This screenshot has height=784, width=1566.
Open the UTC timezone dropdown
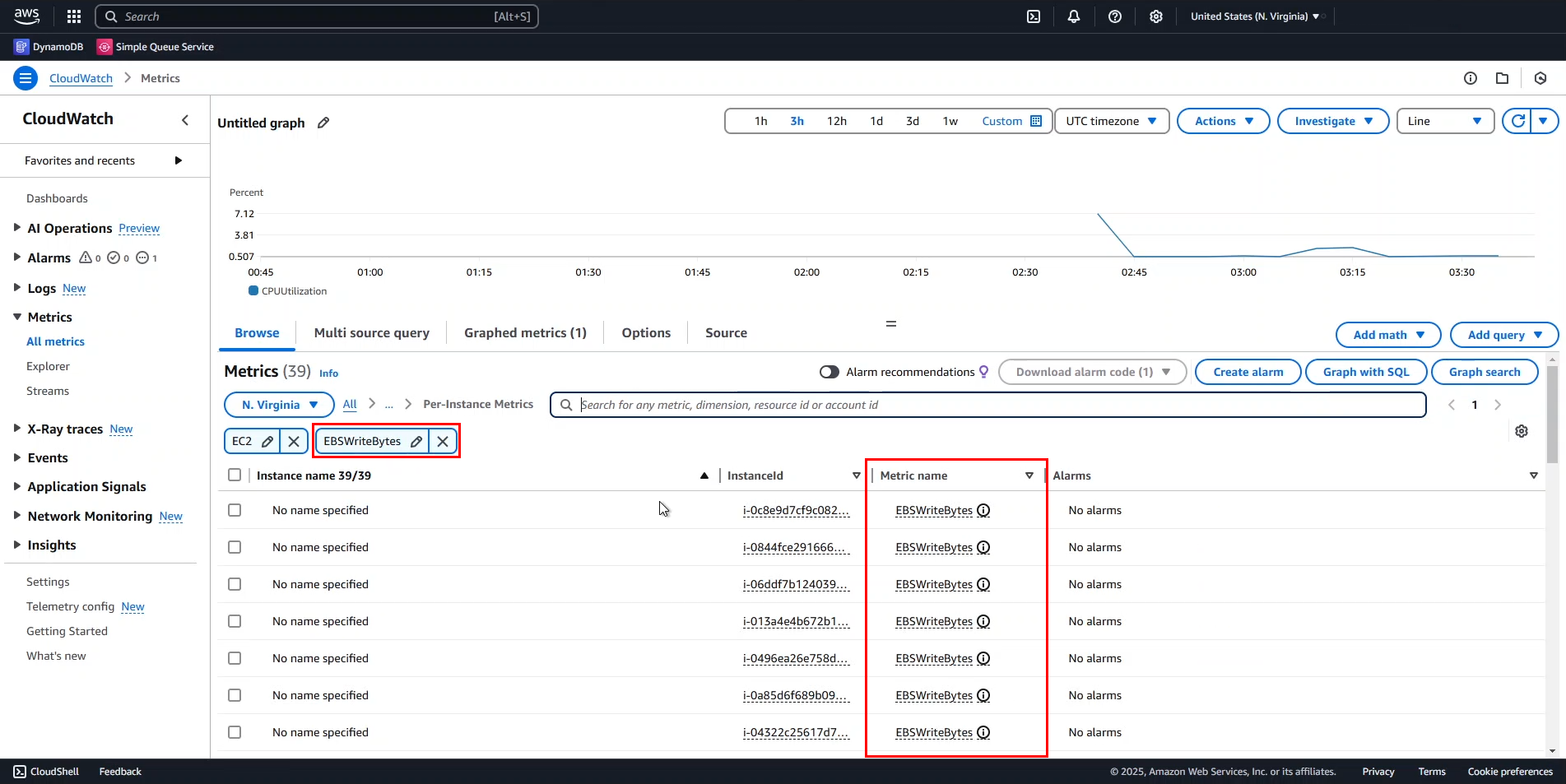tap(1111, 121)
